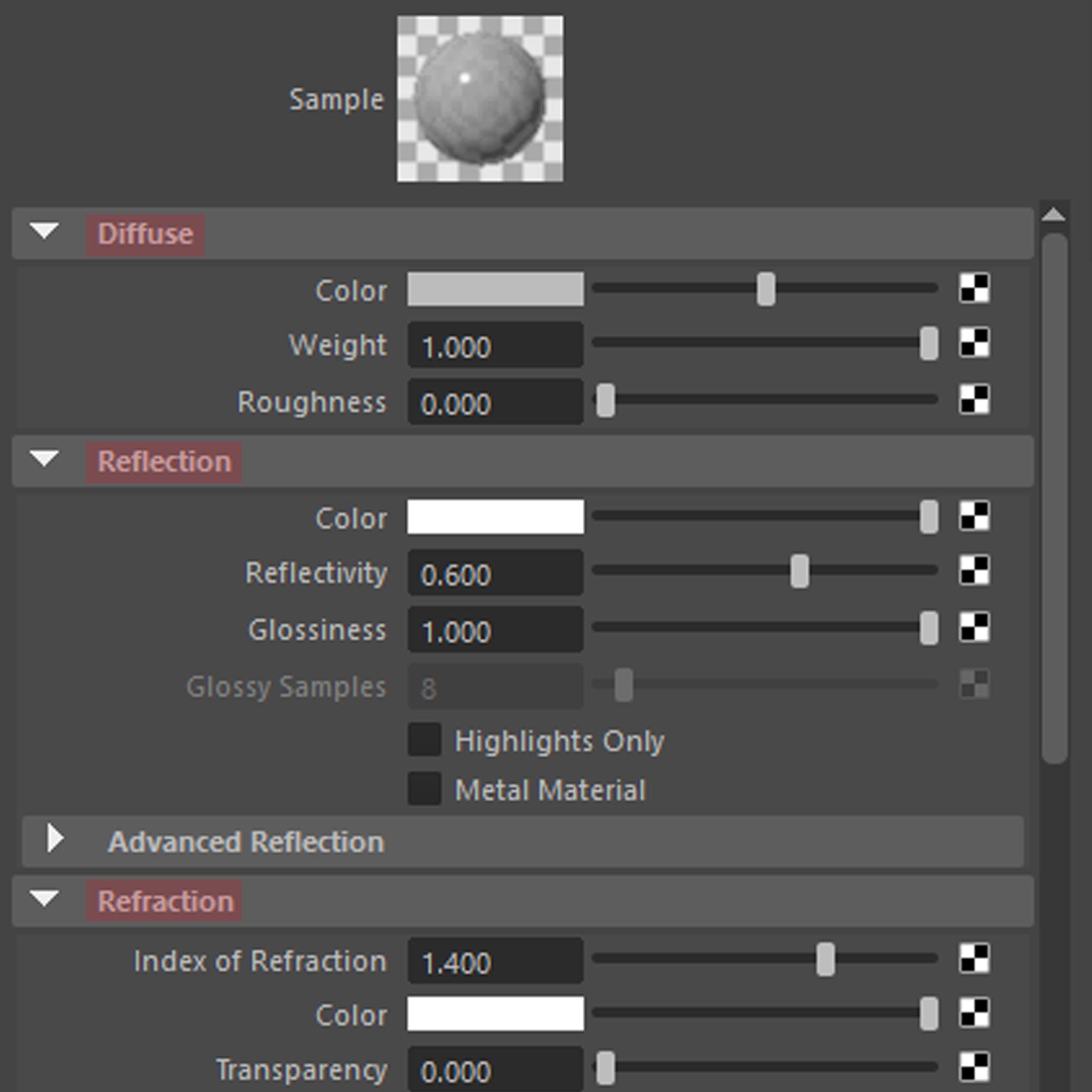1092x1092 pixels.
Task: Open the Diffuse Color swatch
Action: click(x=495, y=290)
